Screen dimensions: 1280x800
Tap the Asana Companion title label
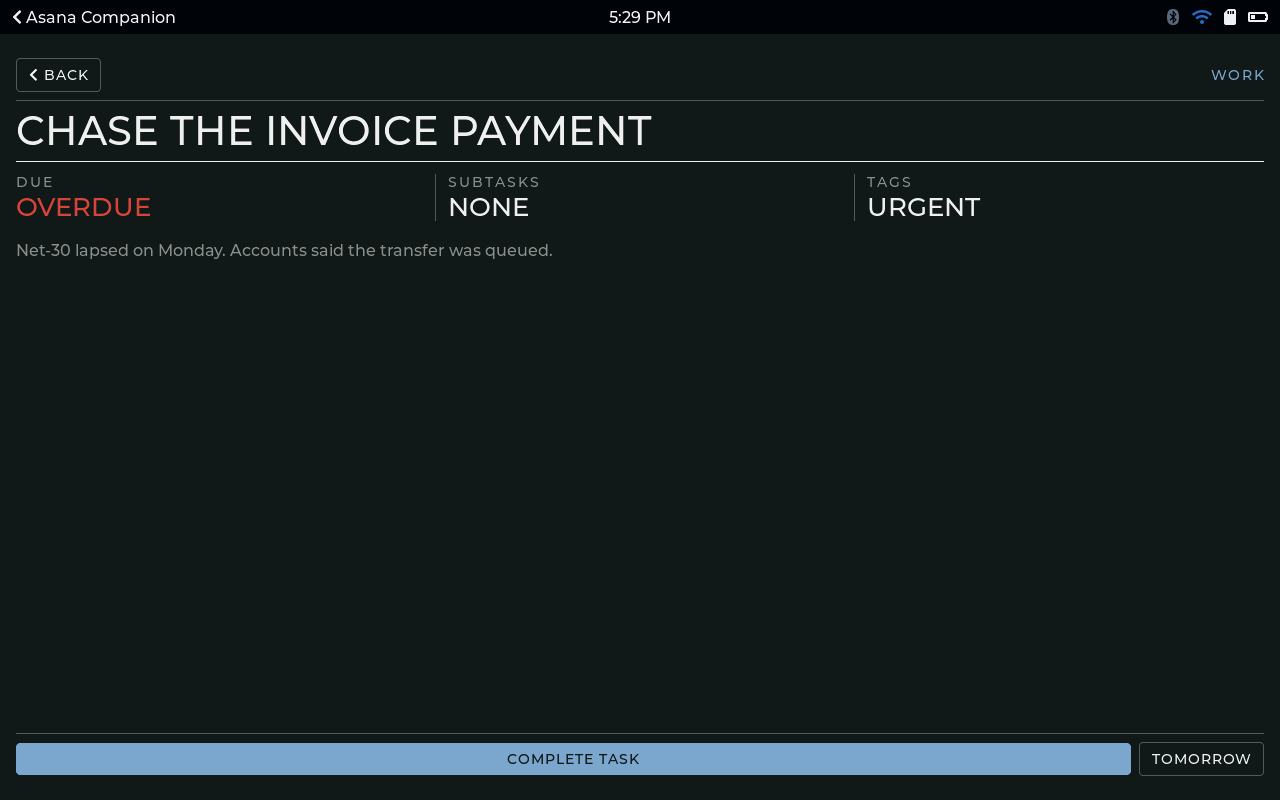(x=101, y=17)
